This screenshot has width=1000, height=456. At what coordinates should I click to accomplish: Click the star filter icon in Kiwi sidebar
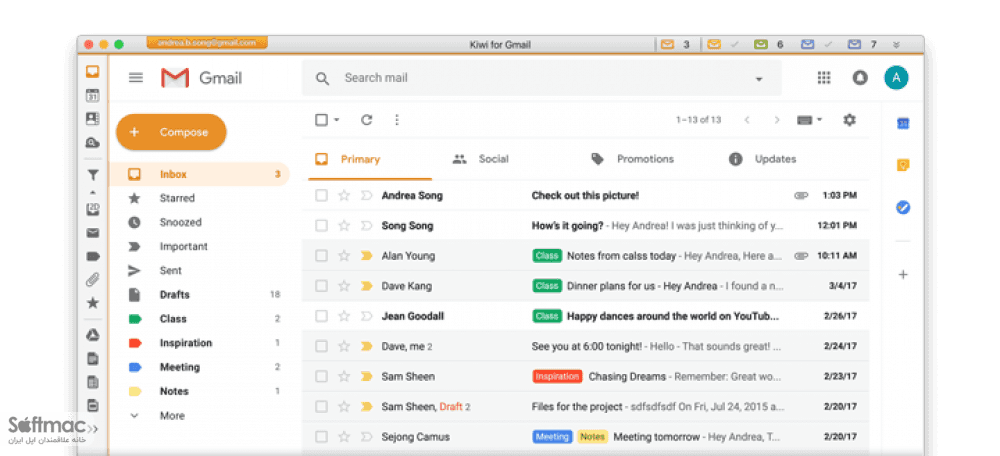click(92, 303)
